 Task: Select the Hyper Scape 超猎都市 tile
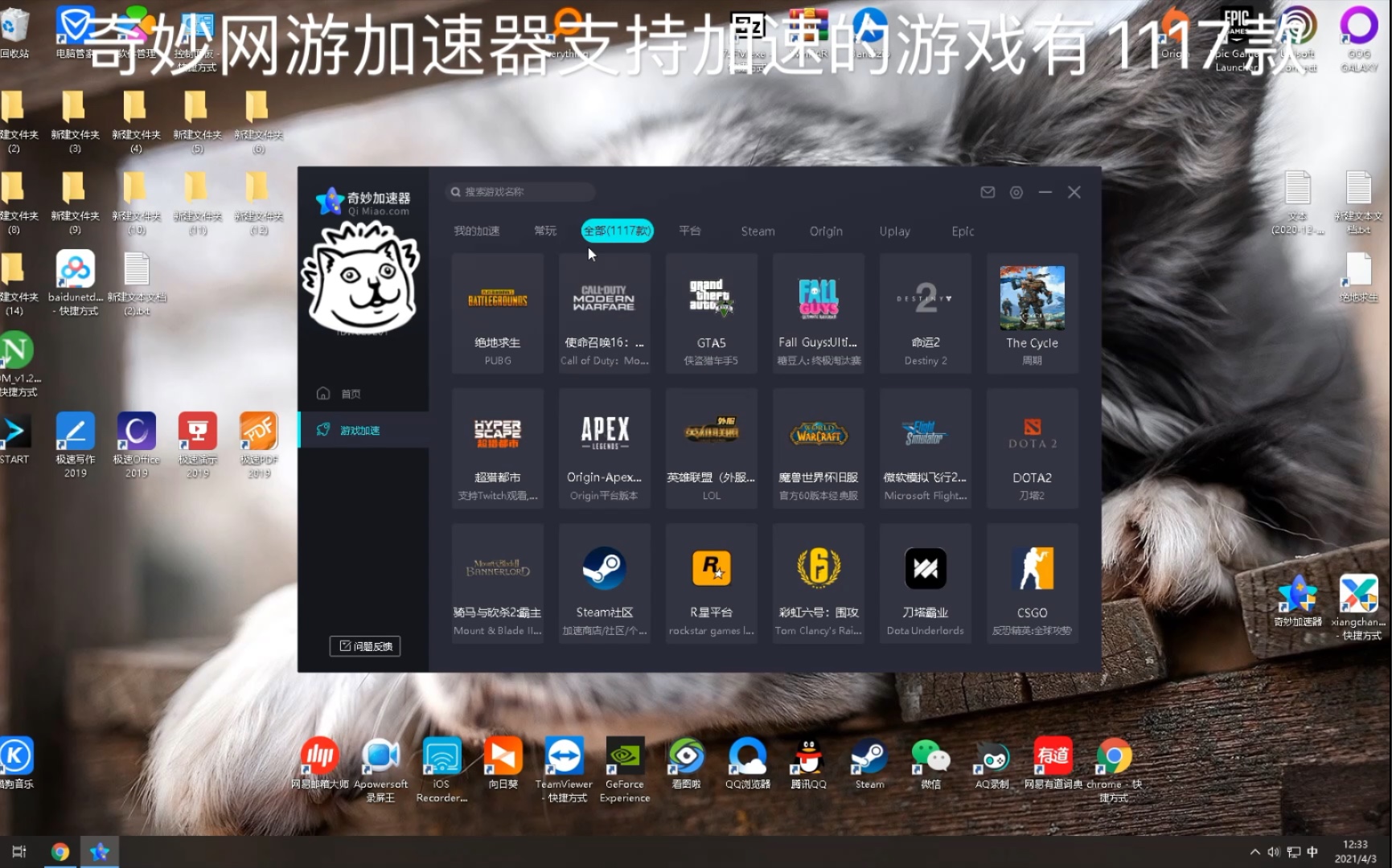[497, 448]
